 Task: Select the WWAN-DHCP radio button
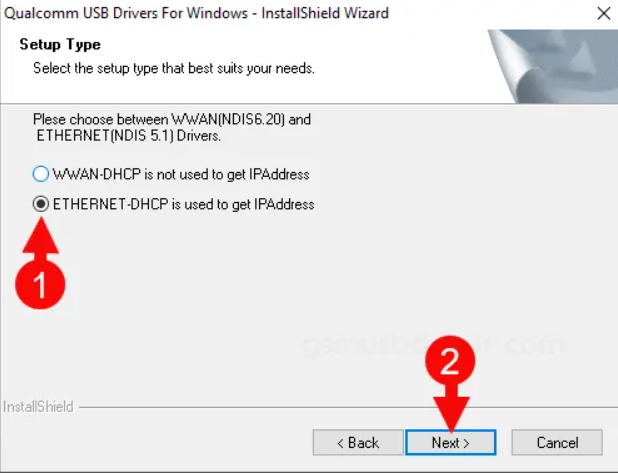point(41,174)
